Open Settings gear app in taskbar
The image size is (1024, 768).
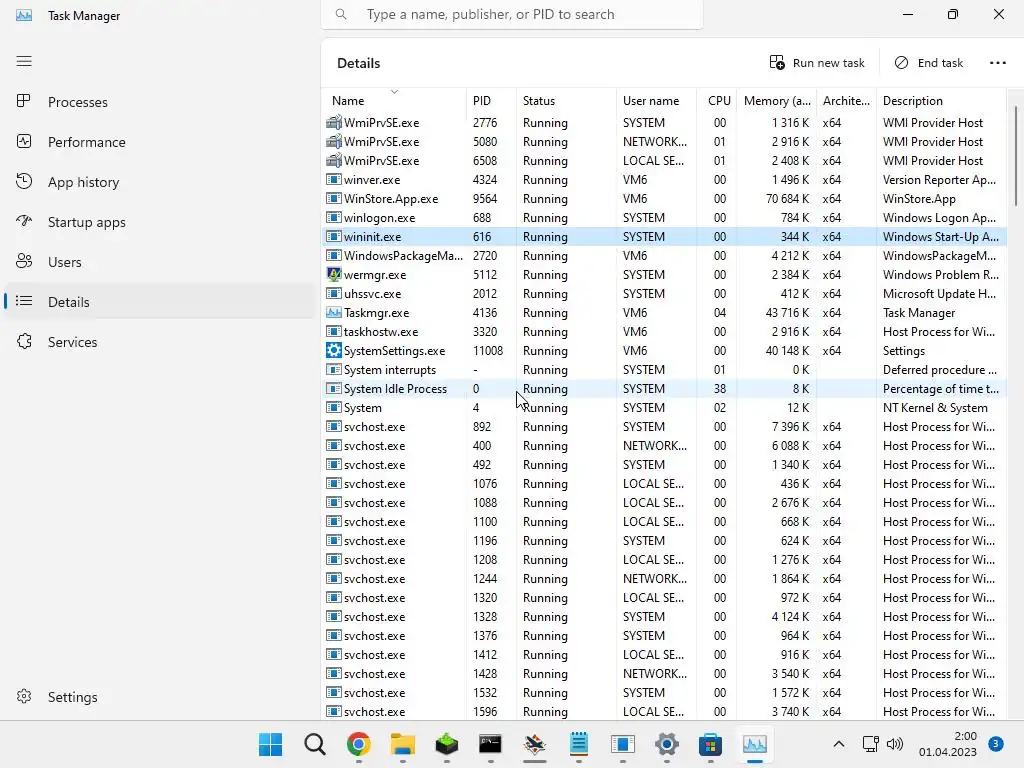pyautogui.click(x=667, y=744)
